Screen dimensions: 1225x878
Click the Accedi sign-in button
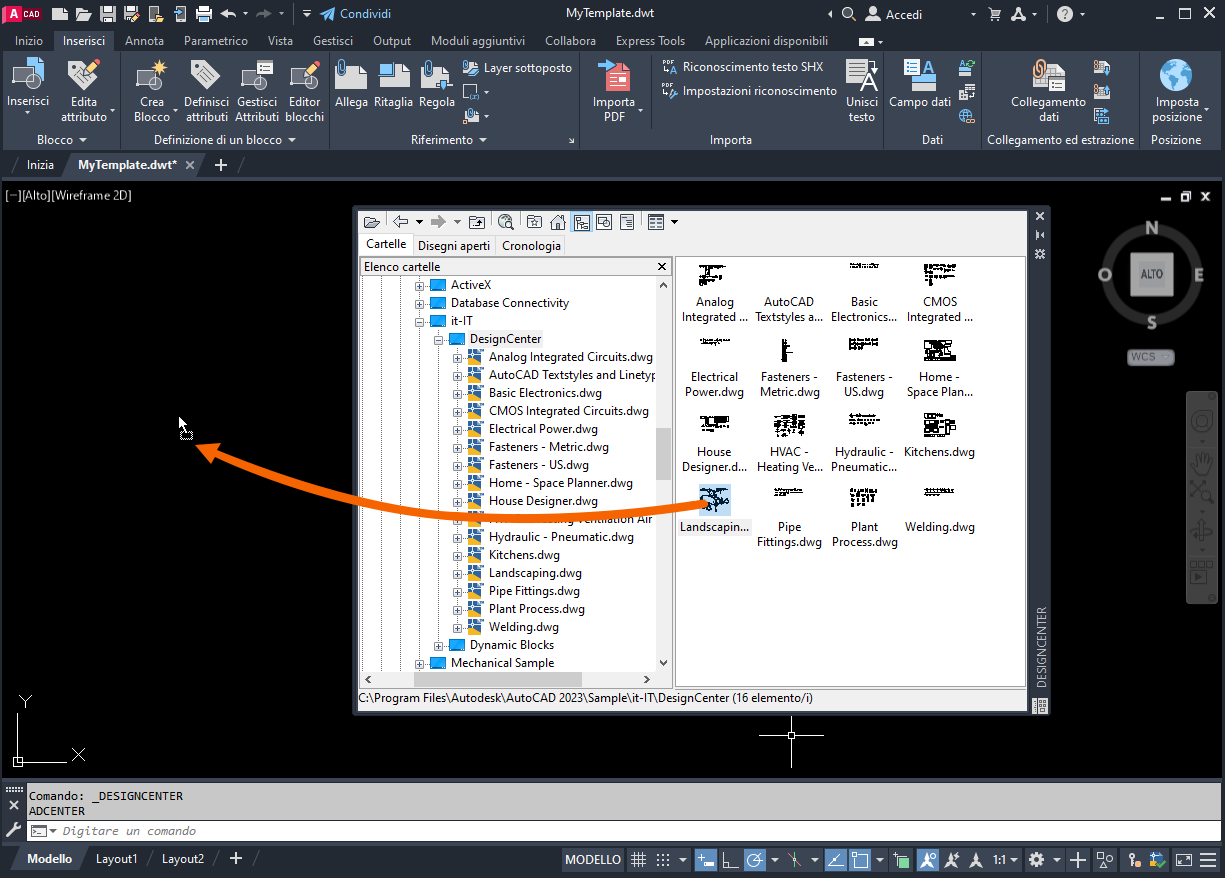[x=893, y=14]
